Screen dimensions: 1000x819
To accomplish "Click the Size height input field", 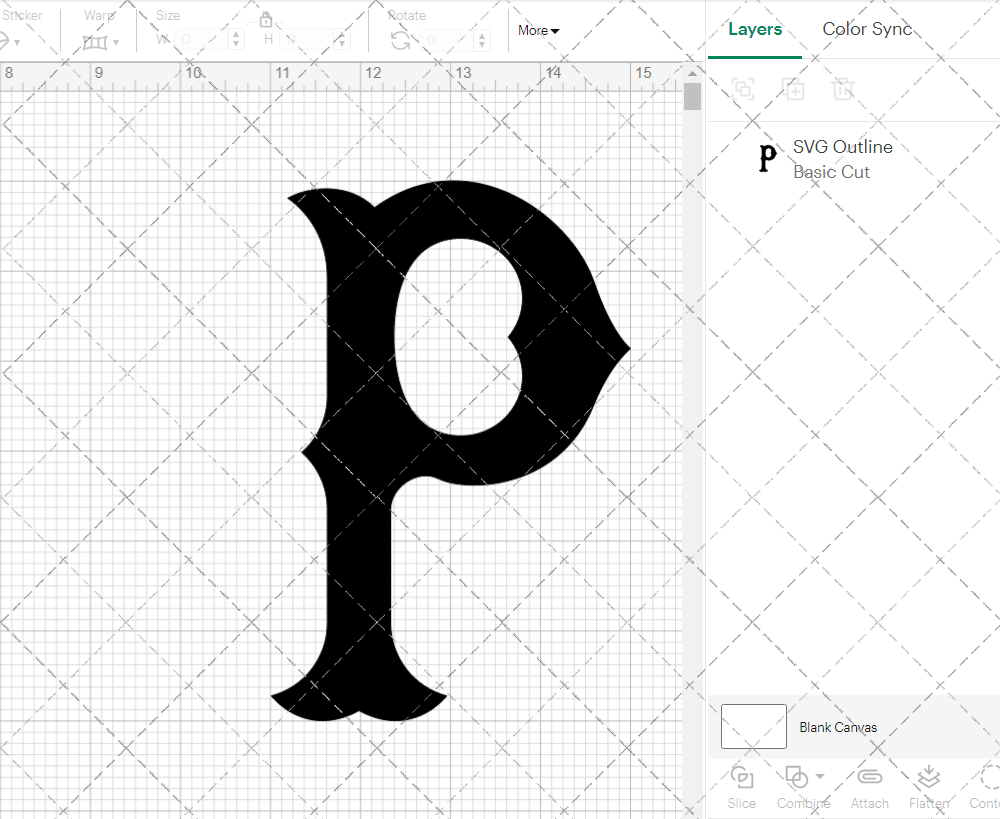I will (305, 40).
